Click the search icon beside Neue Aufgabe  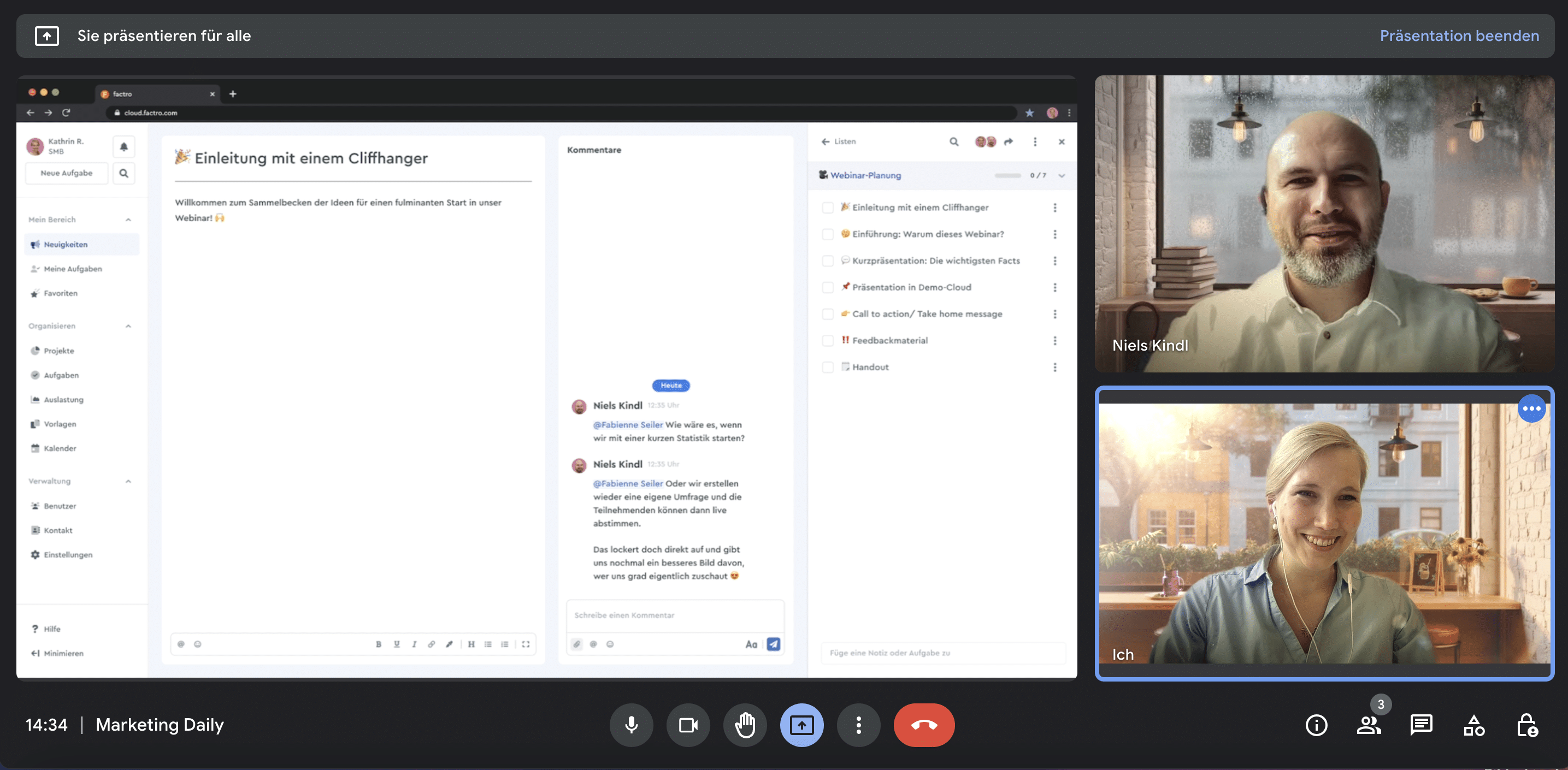[123, 173]
